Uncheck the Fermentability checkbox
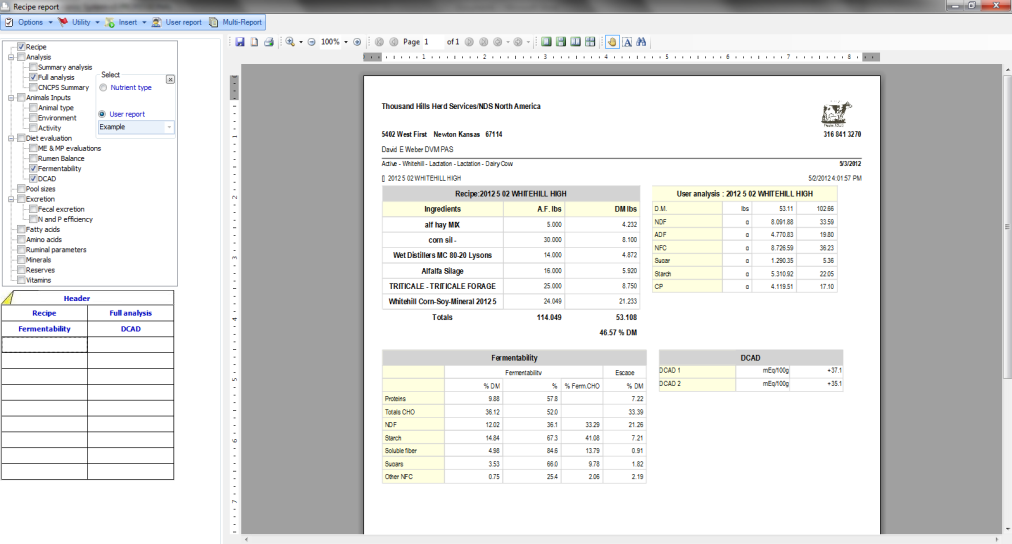 (x=33, y=168)
